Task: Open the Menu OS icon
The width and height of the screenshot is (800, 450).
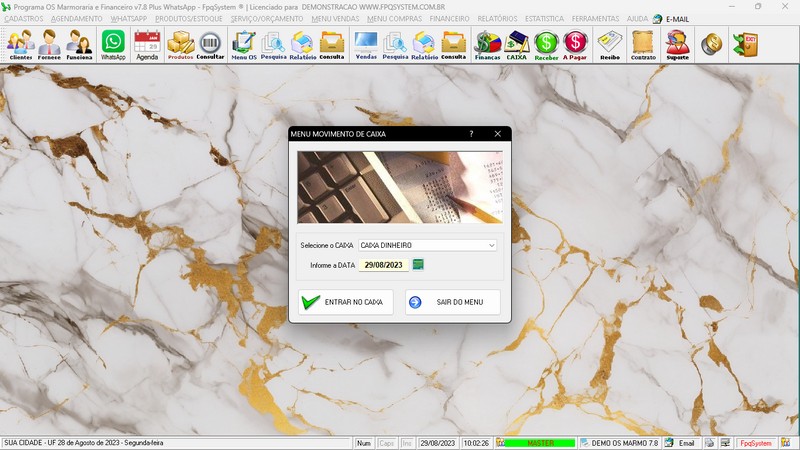Action: 244,44
